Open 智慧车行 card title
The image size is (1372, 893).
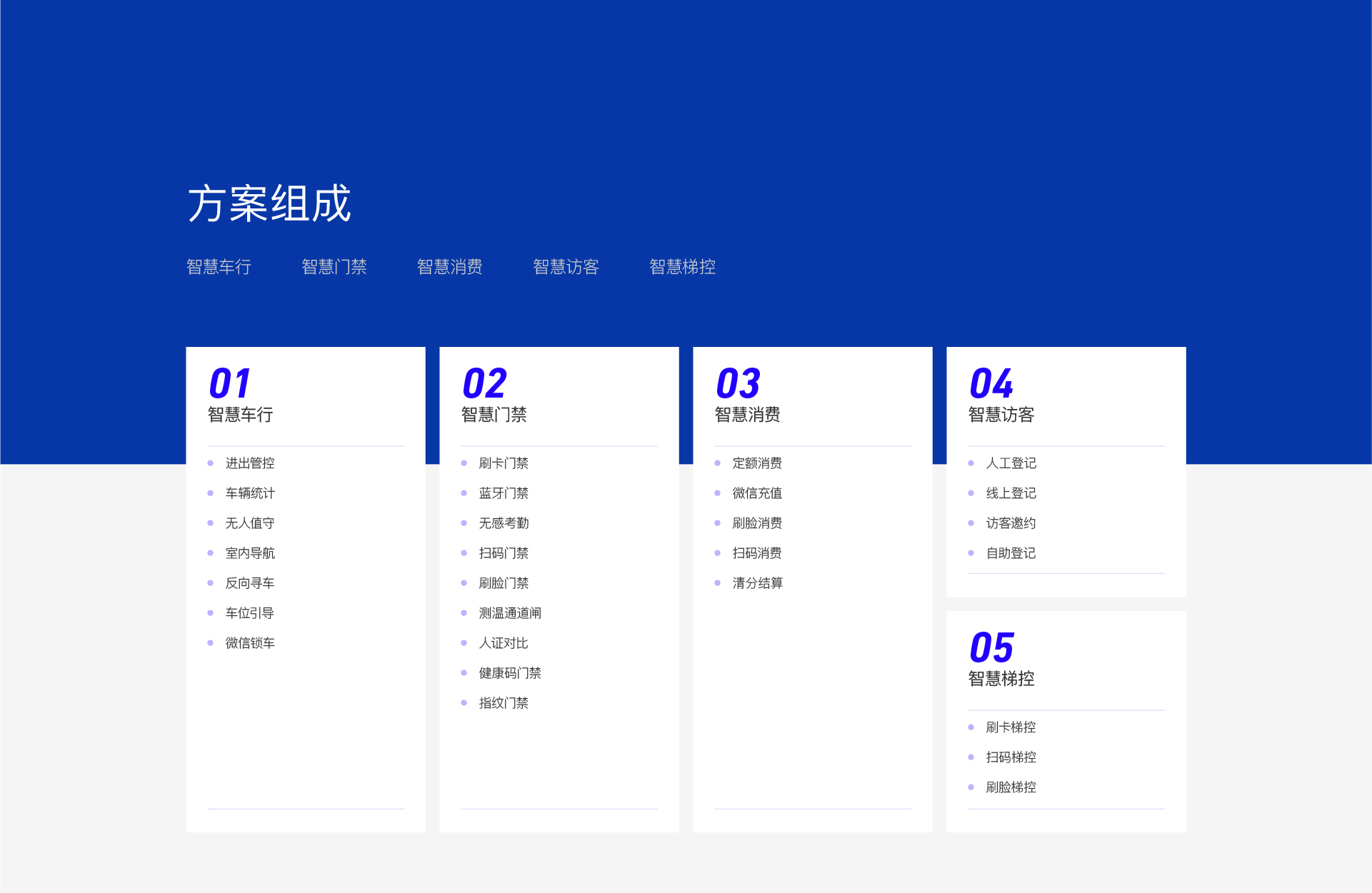pyautogui.click(x=241, y=415)
